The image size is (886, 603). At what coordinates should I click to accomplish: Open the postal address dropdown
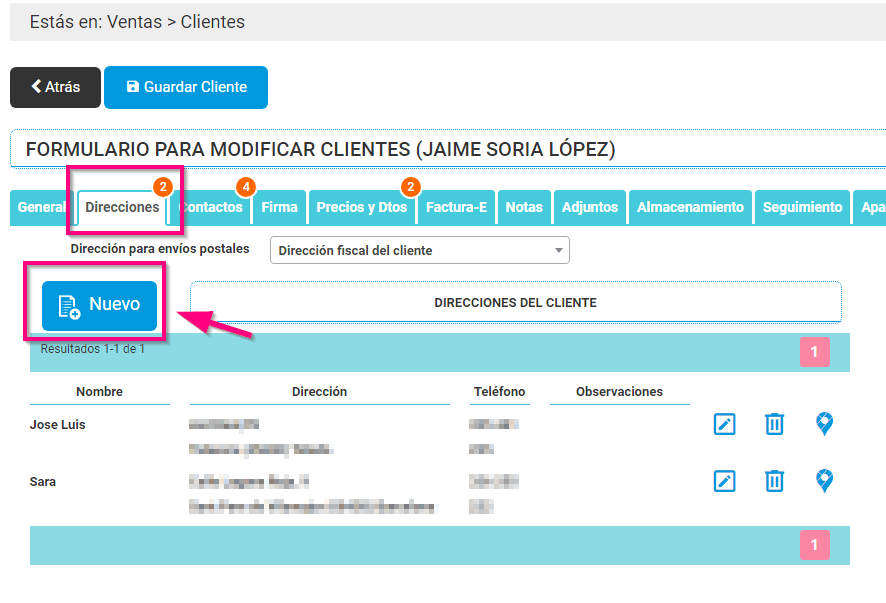click(x=419, y=250)
